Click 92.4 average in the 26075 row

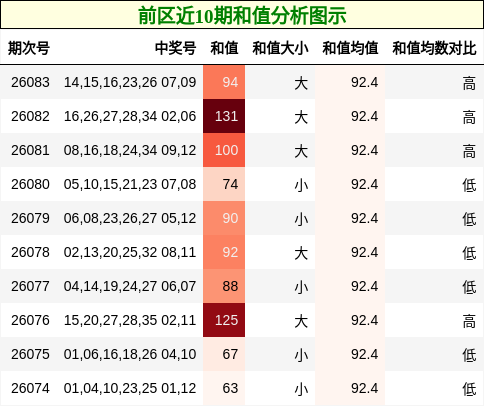click(364, 354)
